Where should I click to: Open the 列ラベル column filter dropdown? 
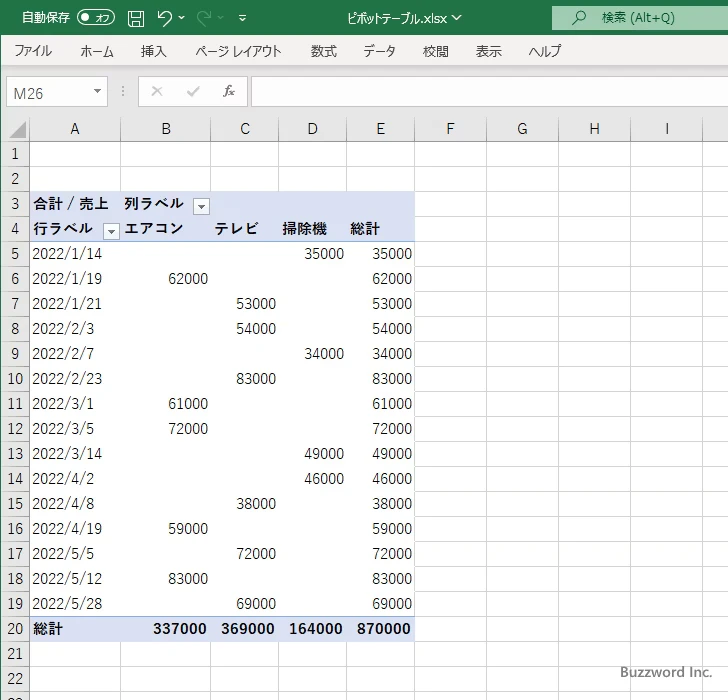201,205
